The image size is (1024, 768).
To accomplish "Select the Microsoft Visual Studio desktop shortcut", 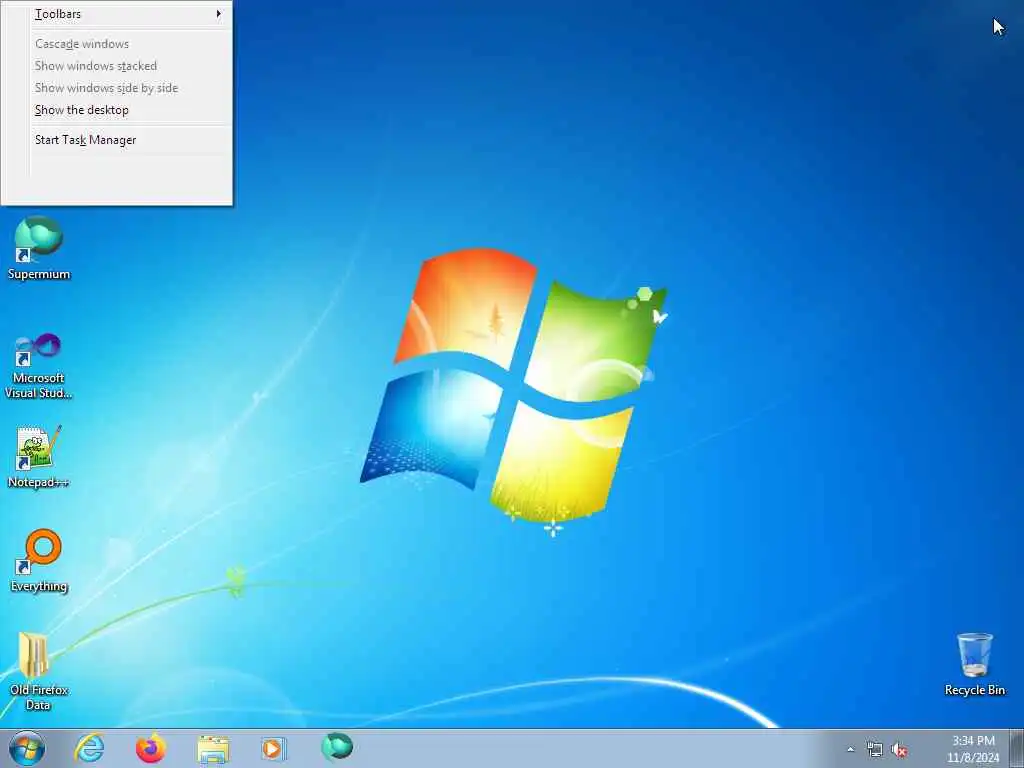I will (39, 366).
